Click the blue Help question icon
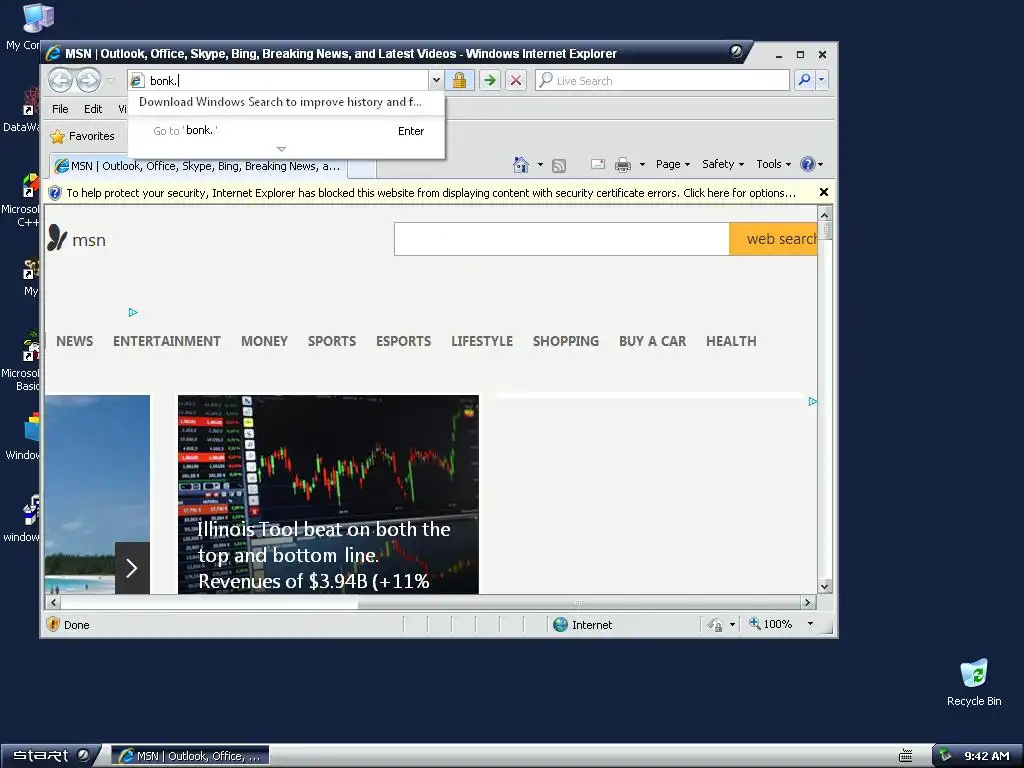 pyautogui.click(x=808, y=164)
